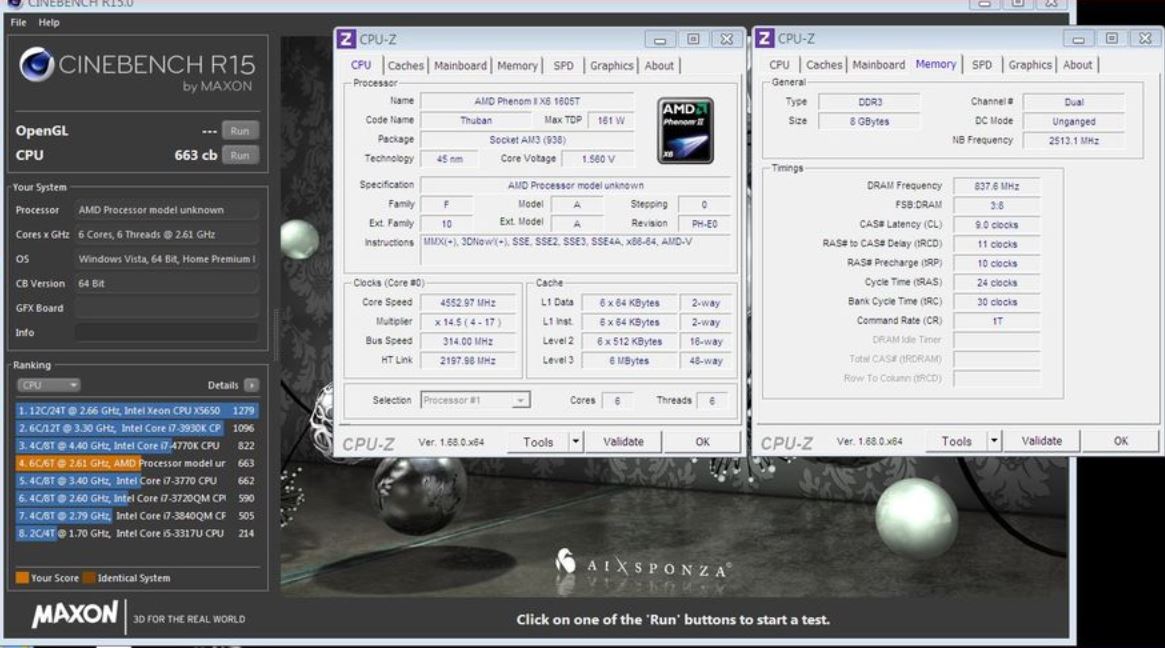Select ranking row Intel Xeon CPU X5650

click(x=137, y=410)
